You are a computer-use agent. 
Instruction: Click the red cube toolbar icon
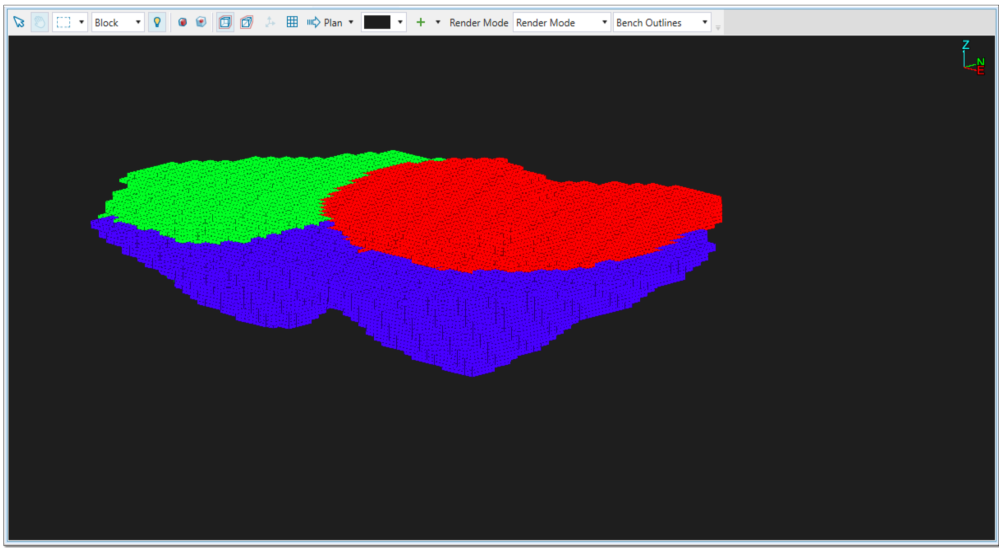coord(201,22)
